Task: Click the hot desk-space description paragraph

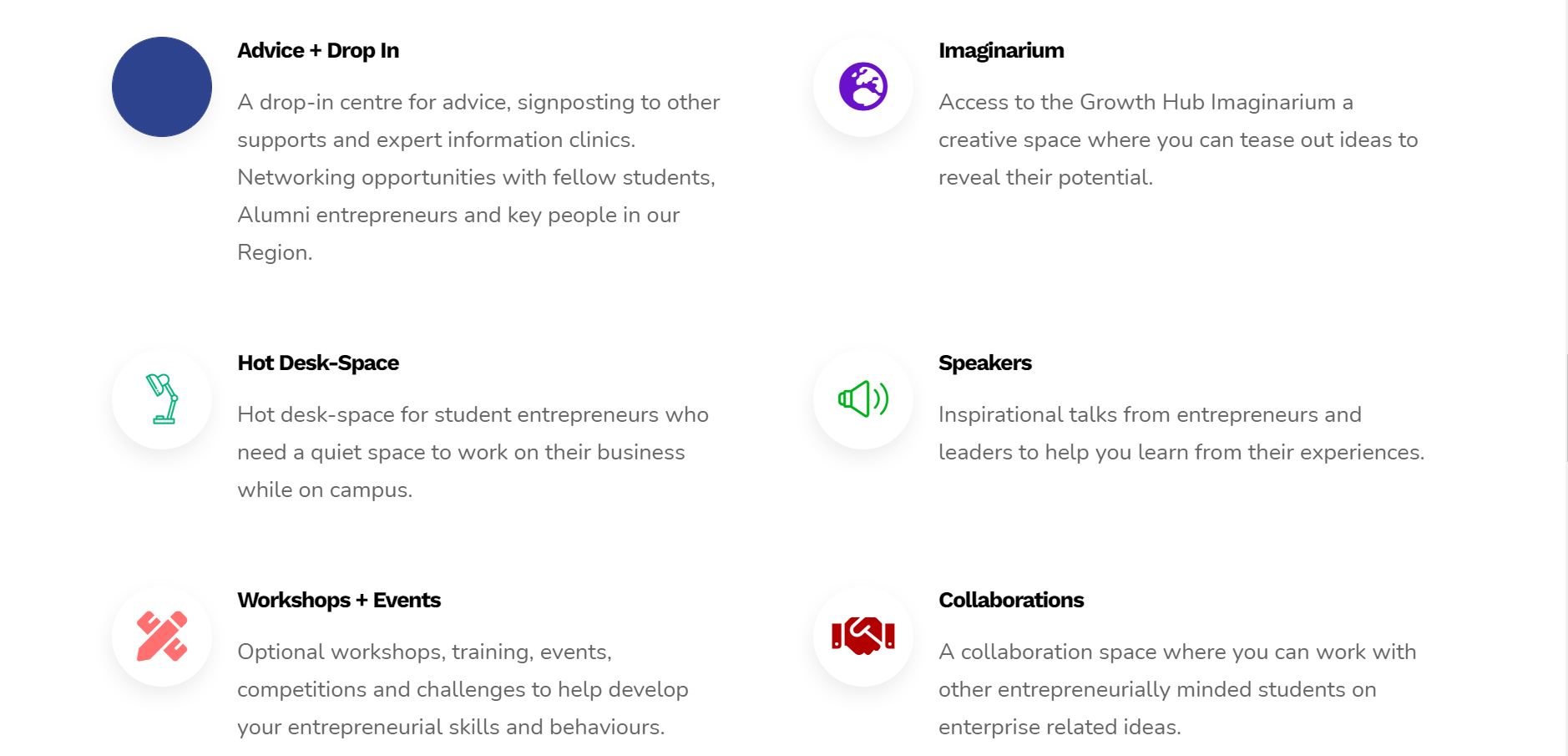Action: 473,452
